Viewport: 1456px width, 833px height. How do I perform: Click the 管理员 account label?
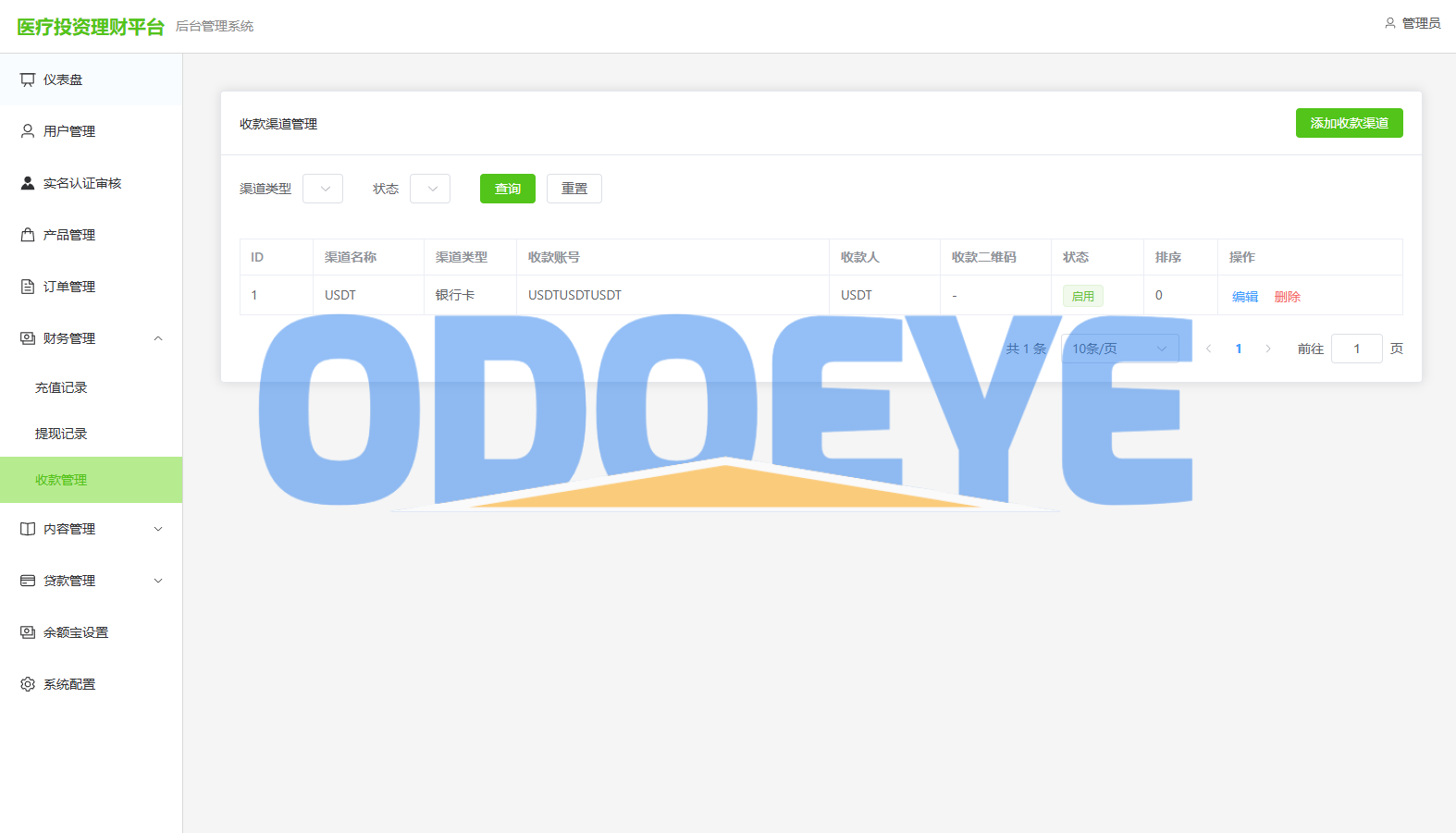point(1421,23)
